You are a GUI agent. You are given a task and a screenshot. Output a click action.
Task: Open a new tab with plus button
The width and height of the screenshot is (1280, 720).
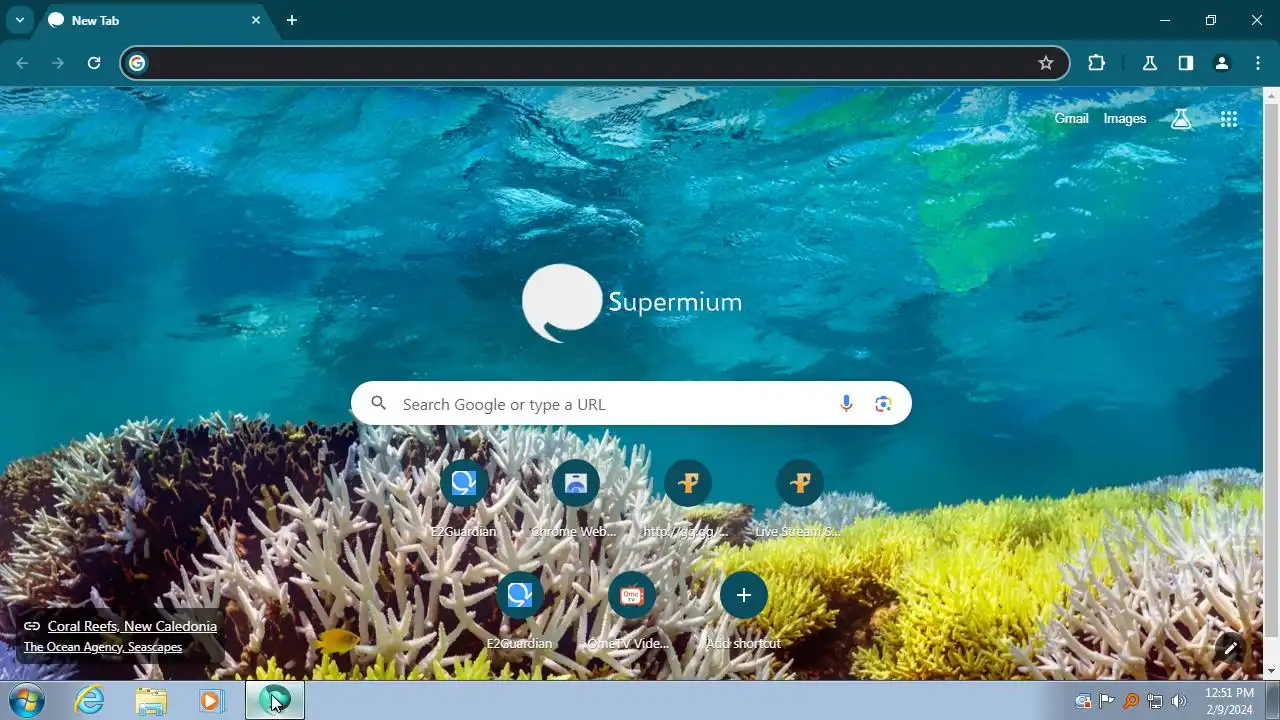pos(292,20)
